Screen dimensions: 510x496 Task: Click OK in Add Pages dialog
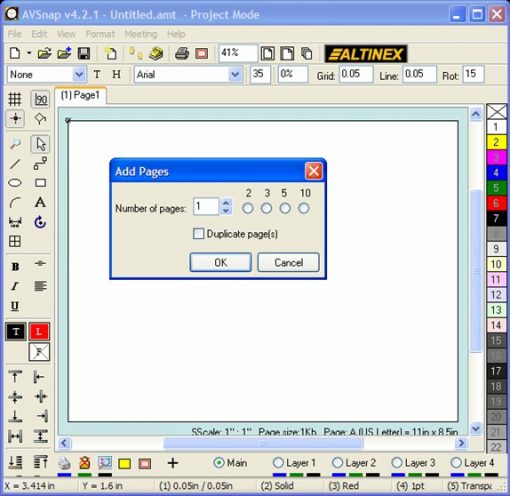[x=221, y=262]
